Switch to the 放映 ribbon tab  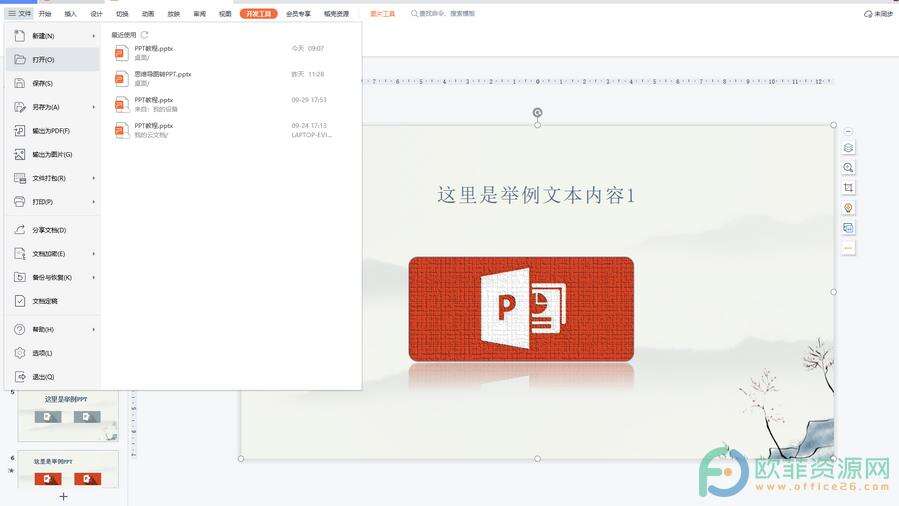(174, 14)
